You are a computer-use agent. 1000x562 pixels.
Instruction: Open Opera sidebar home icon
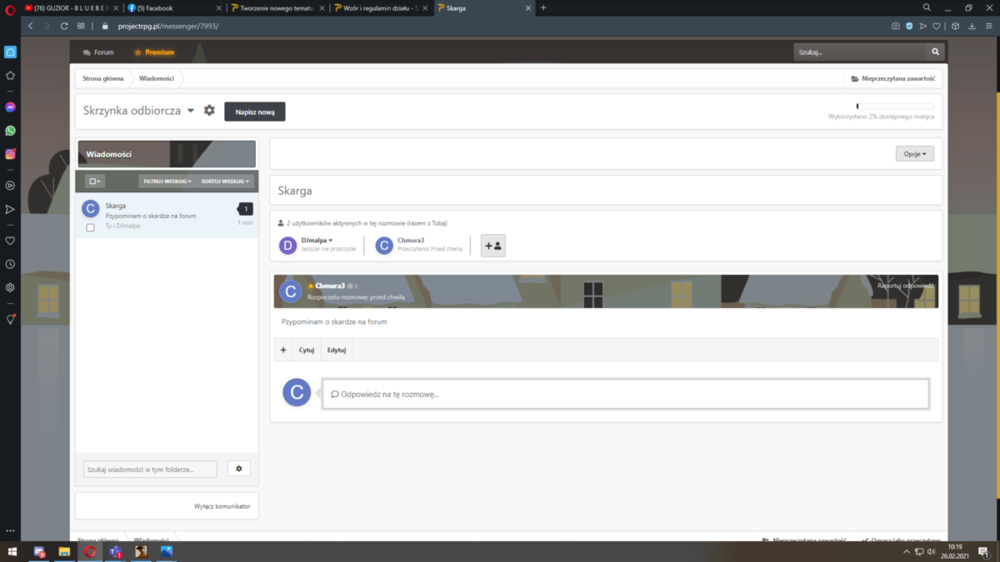click(10, 52)
